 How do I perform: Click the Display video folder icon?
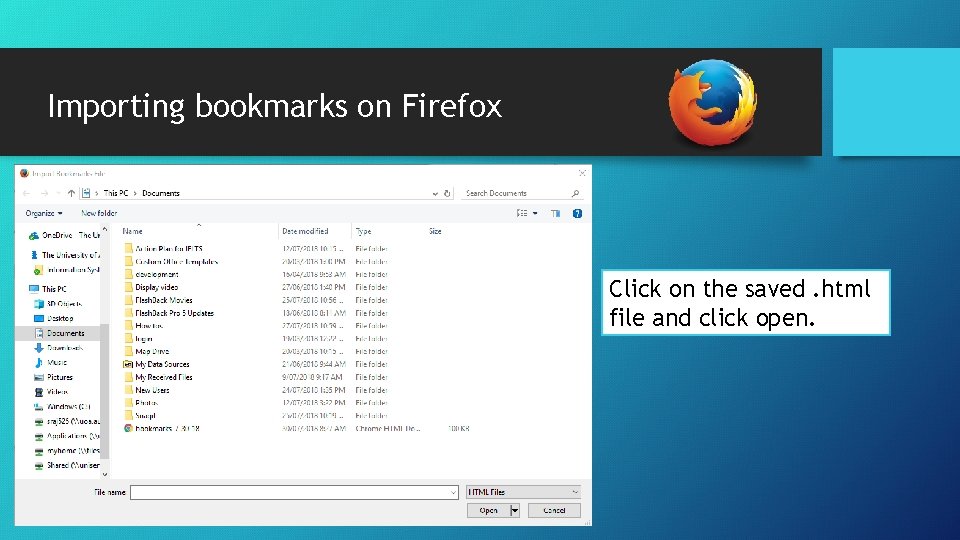[x=128, y=287]
